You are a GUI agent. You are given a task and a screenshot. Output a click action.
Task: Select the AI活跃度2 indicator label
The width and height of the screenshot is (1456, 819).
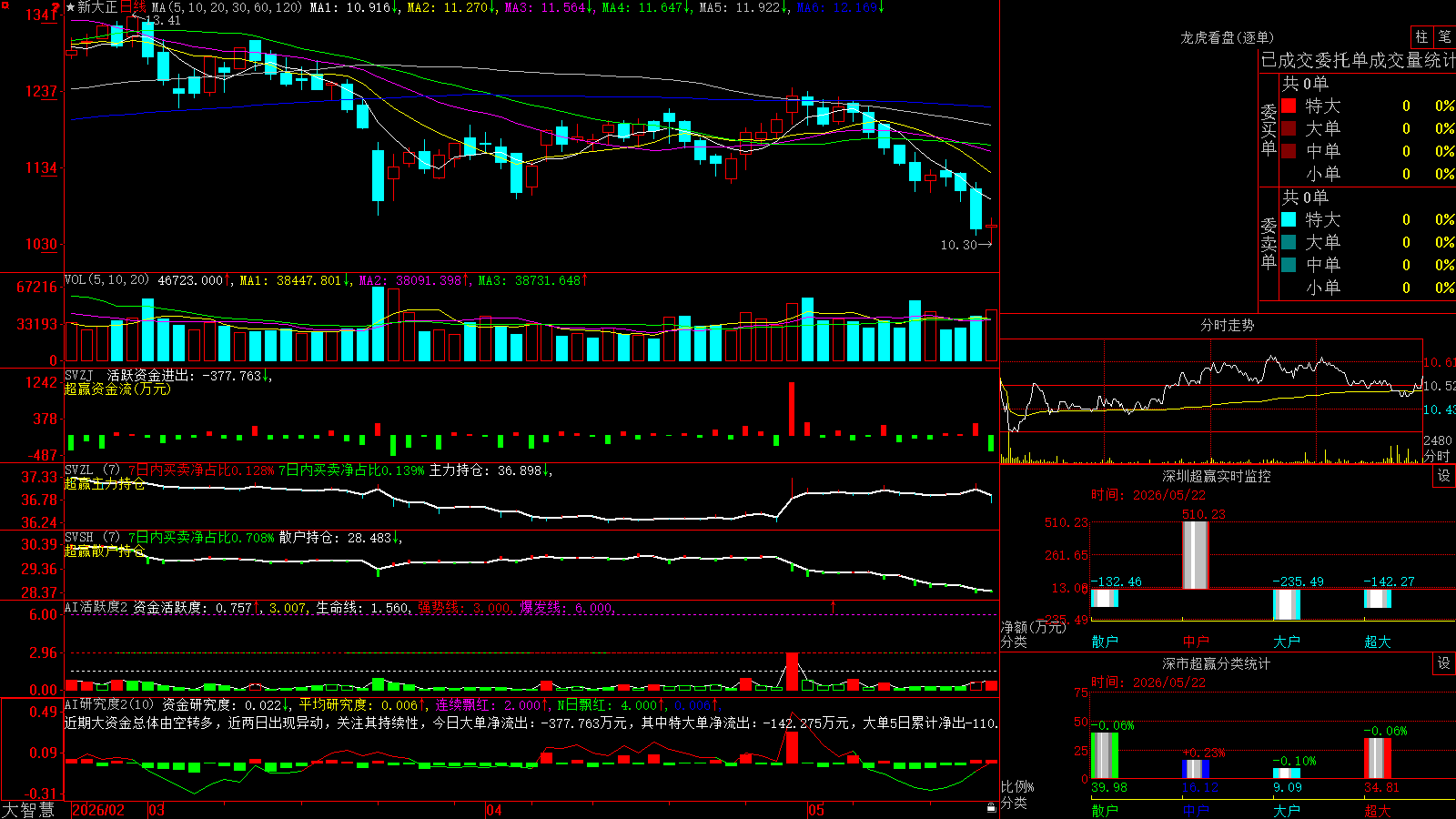[96, 608]
